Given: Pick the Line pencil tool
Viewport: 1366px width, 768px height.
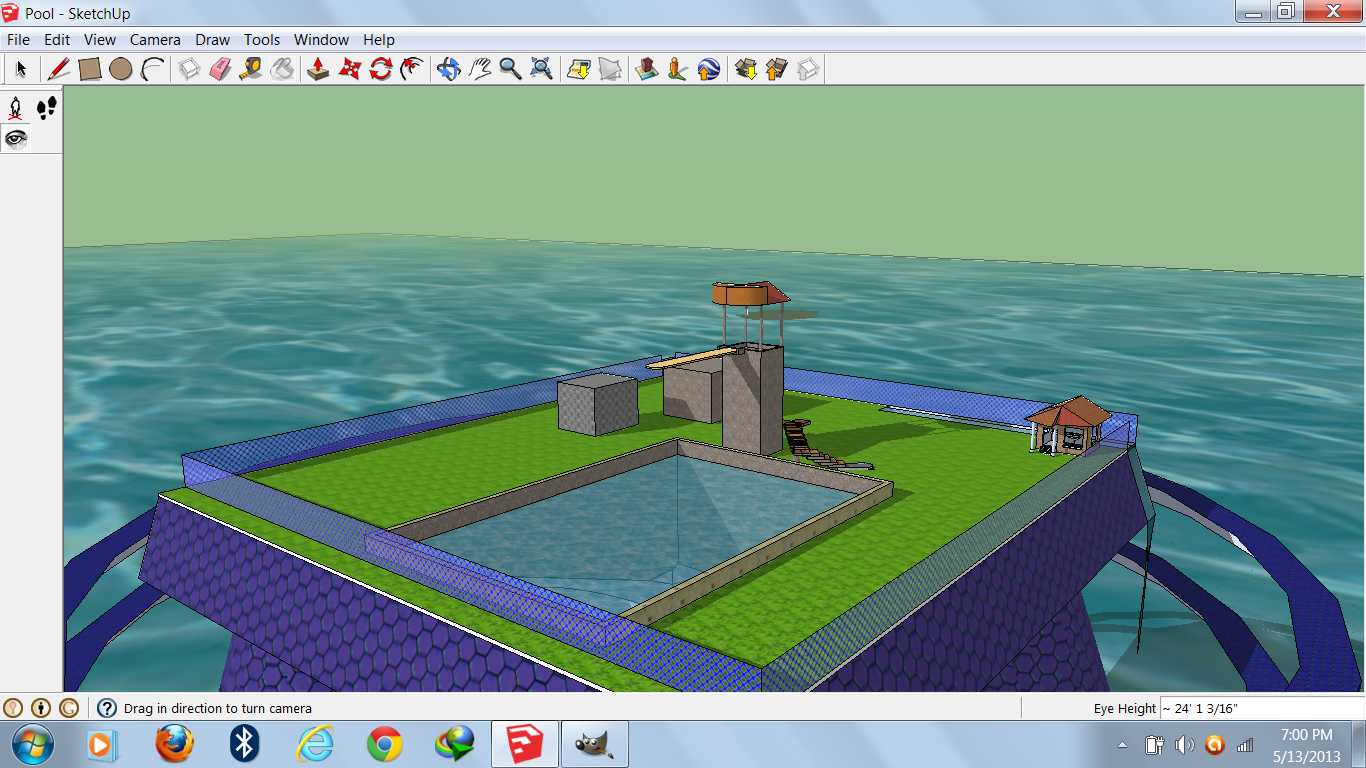Looking at the screenshot, I should click(59, 69).
